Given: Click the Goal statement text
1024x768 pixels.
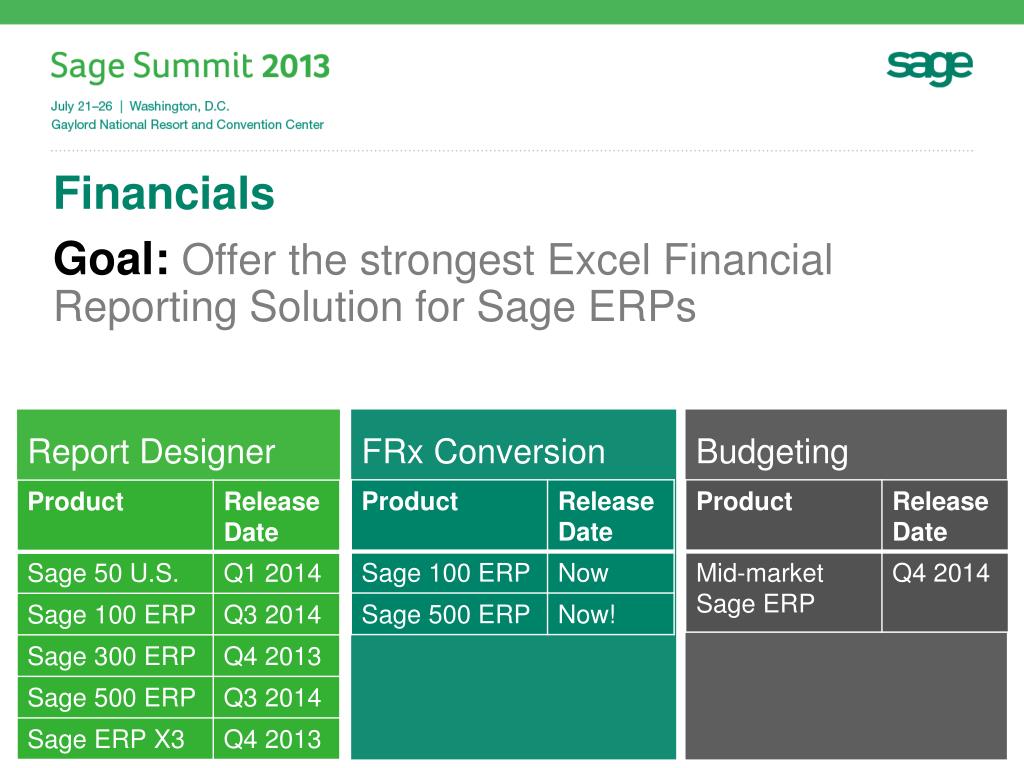Looking at the screenshot, I should point(443,282).
